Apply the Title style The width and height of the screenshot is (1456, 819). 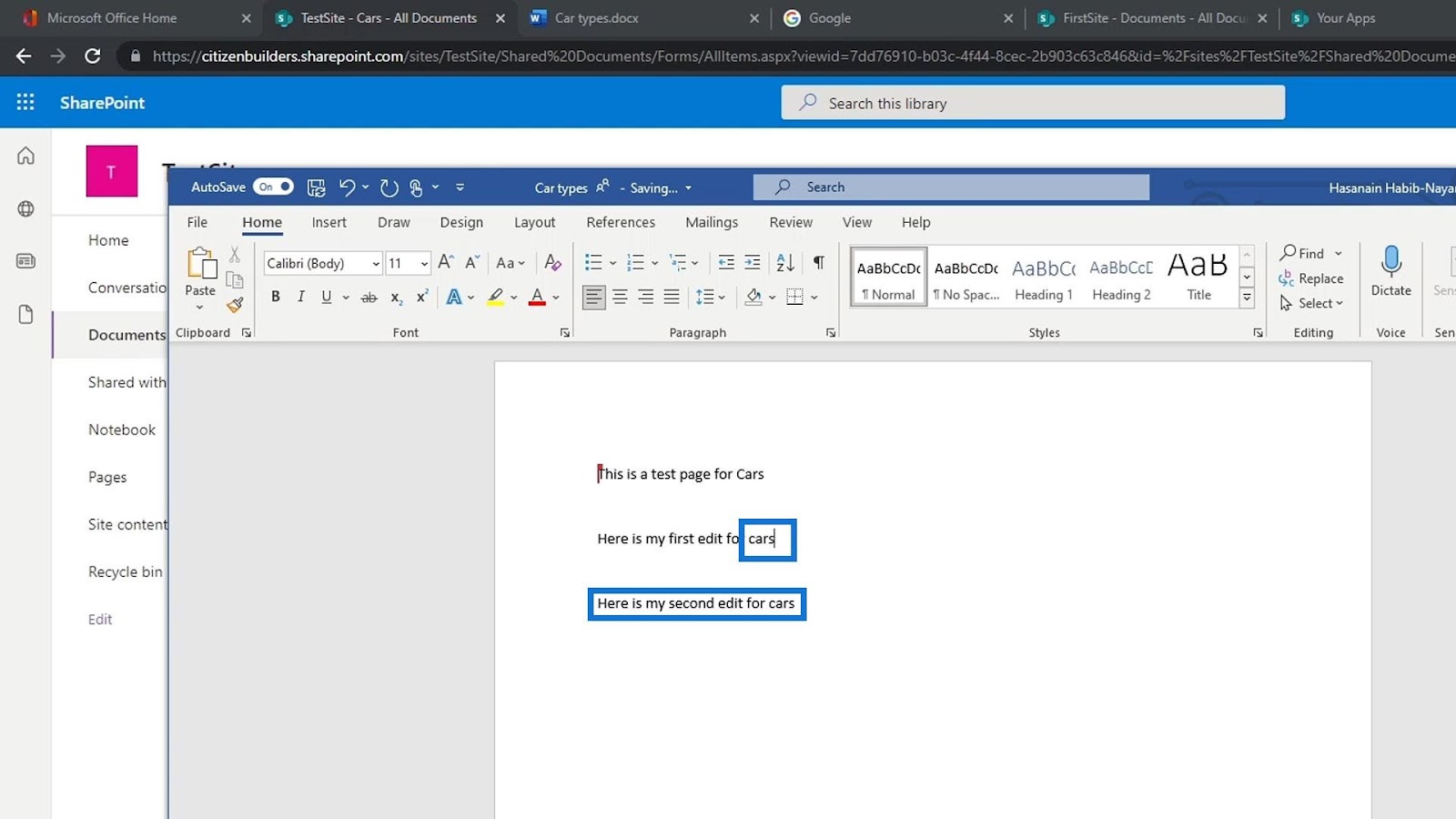coord(1198,278)
